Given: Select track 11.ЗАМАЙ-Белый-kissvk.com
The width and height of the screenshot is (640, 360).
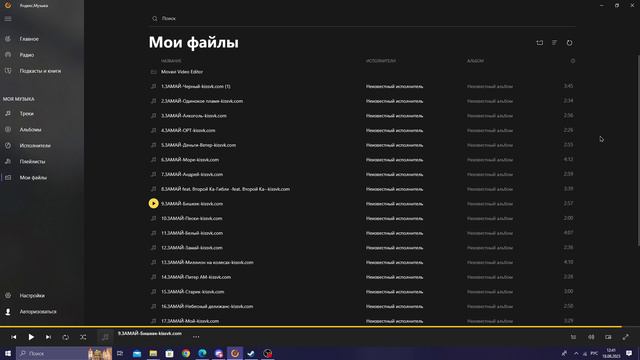Looking at the screenshot, I should 362,233.
